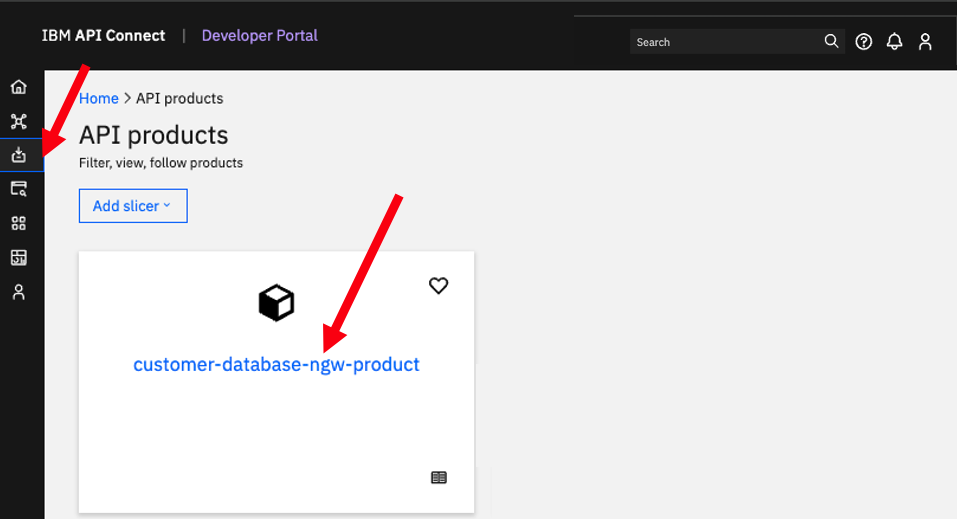959x519 pixels.
Task: Focus the Search input field
Action: point(728,42)
